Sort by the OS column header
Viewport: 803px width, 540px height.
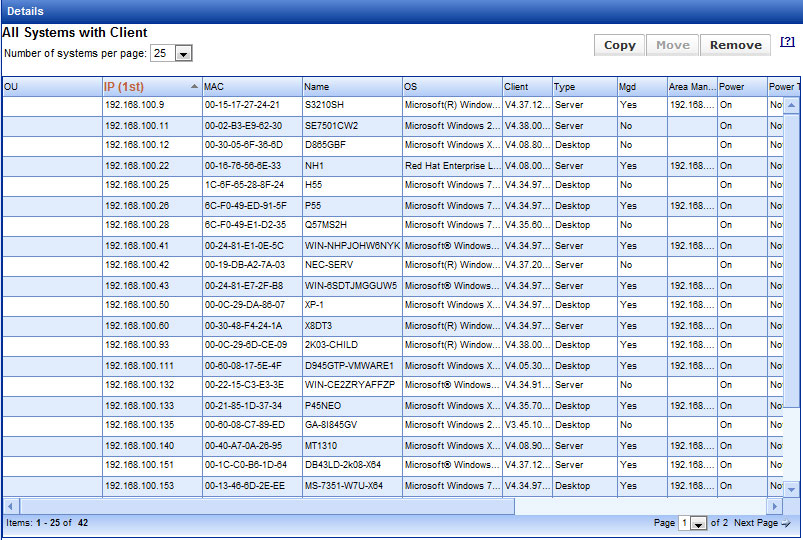tap(451, 87)
